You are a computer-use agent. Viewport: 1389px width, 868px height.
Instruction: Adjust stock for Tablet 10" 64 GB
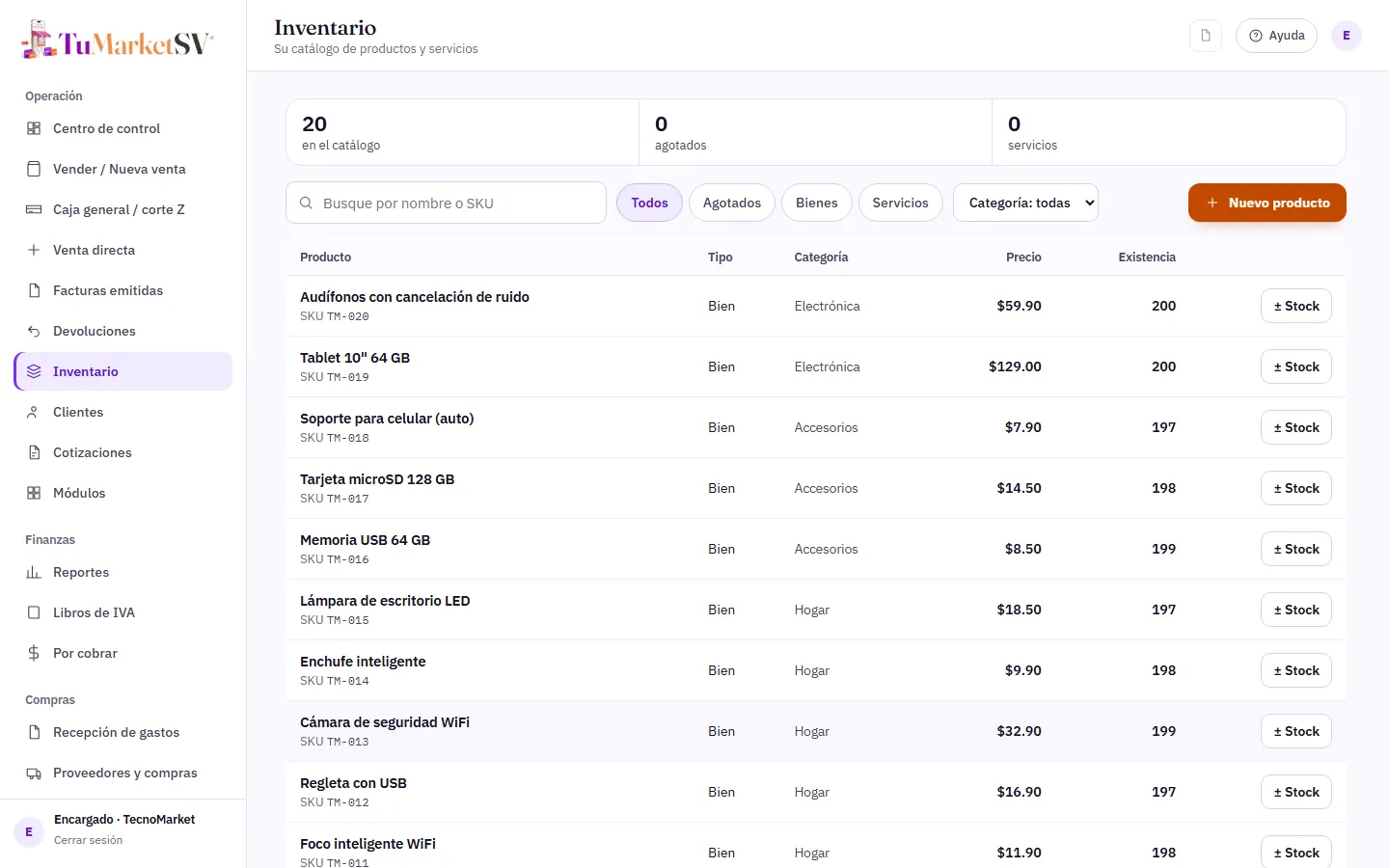(1296, 366)
